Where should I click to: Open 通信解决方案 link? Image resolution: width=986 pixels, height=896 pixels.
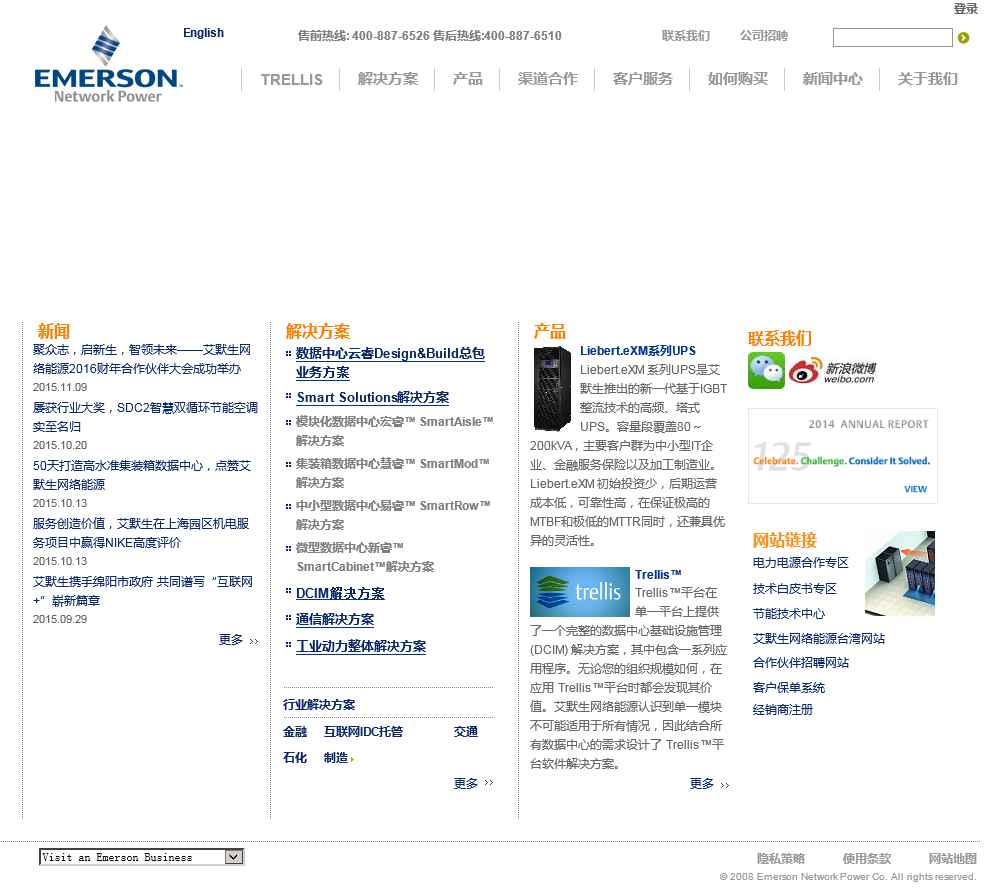(x=335, y=619)
